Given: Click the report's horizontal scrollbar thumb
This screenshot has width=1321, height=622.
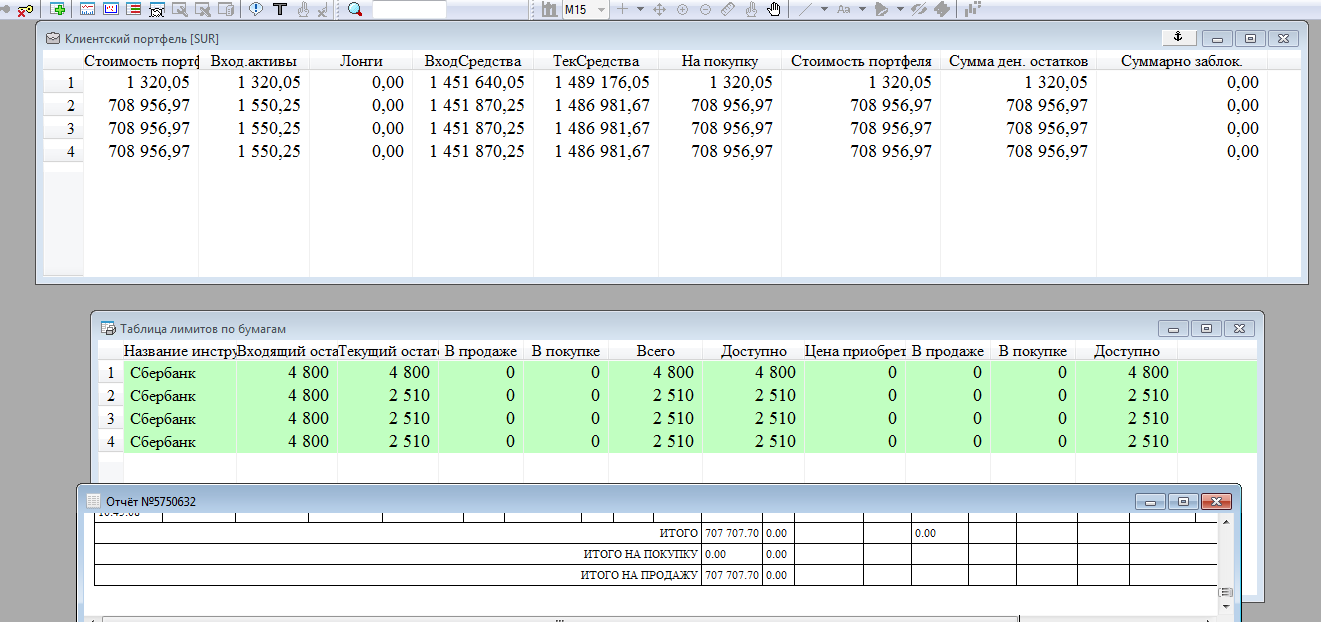Looking at the screenshot, I should tap(560, 619).
